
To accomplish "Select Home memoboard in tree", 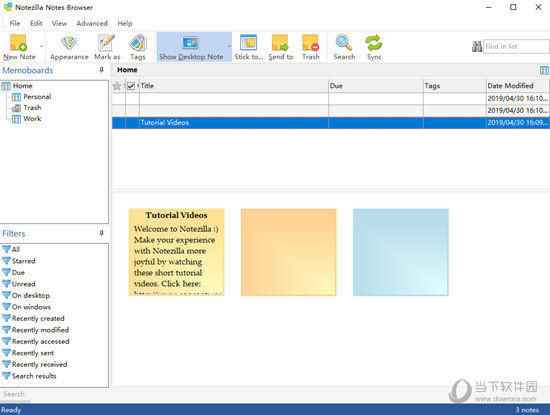I will tap(22, 86).
